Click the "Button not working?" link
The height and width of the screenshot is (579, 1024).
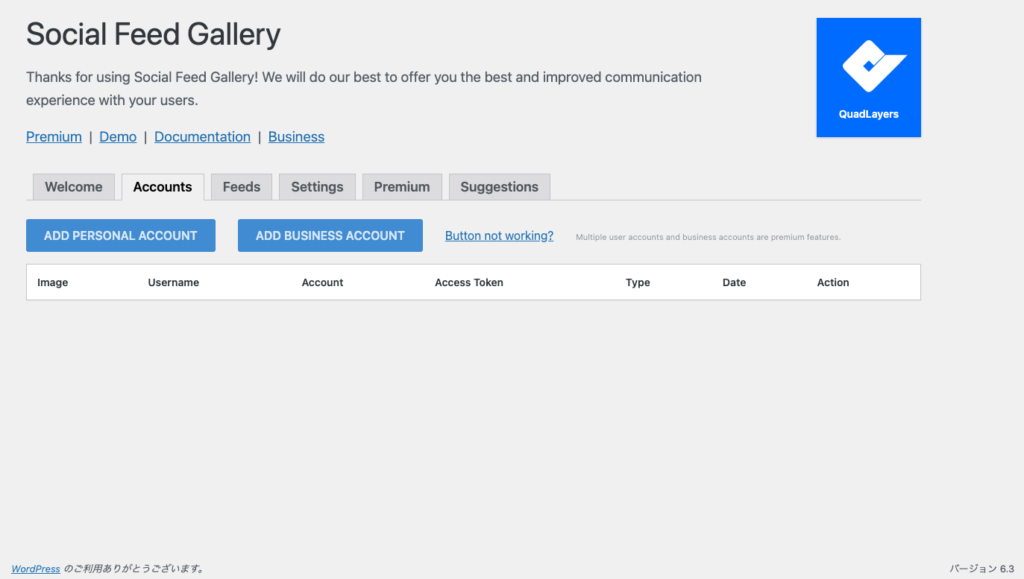[x=499, y=236]
